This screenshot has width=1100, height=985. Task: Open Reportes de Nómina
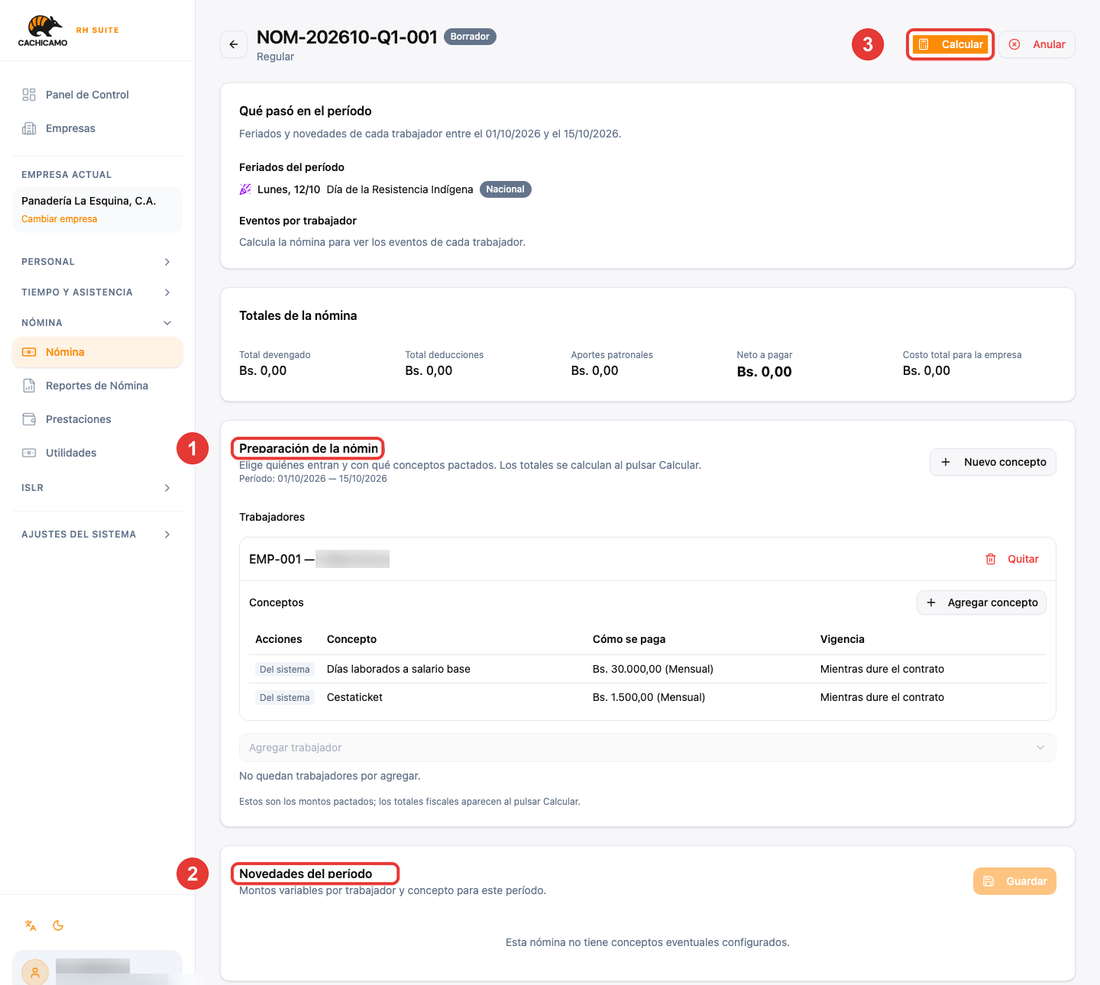97,386
